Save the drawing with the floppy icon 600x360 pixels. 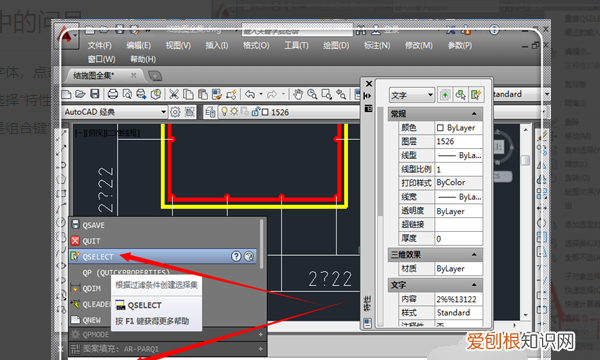95,94
